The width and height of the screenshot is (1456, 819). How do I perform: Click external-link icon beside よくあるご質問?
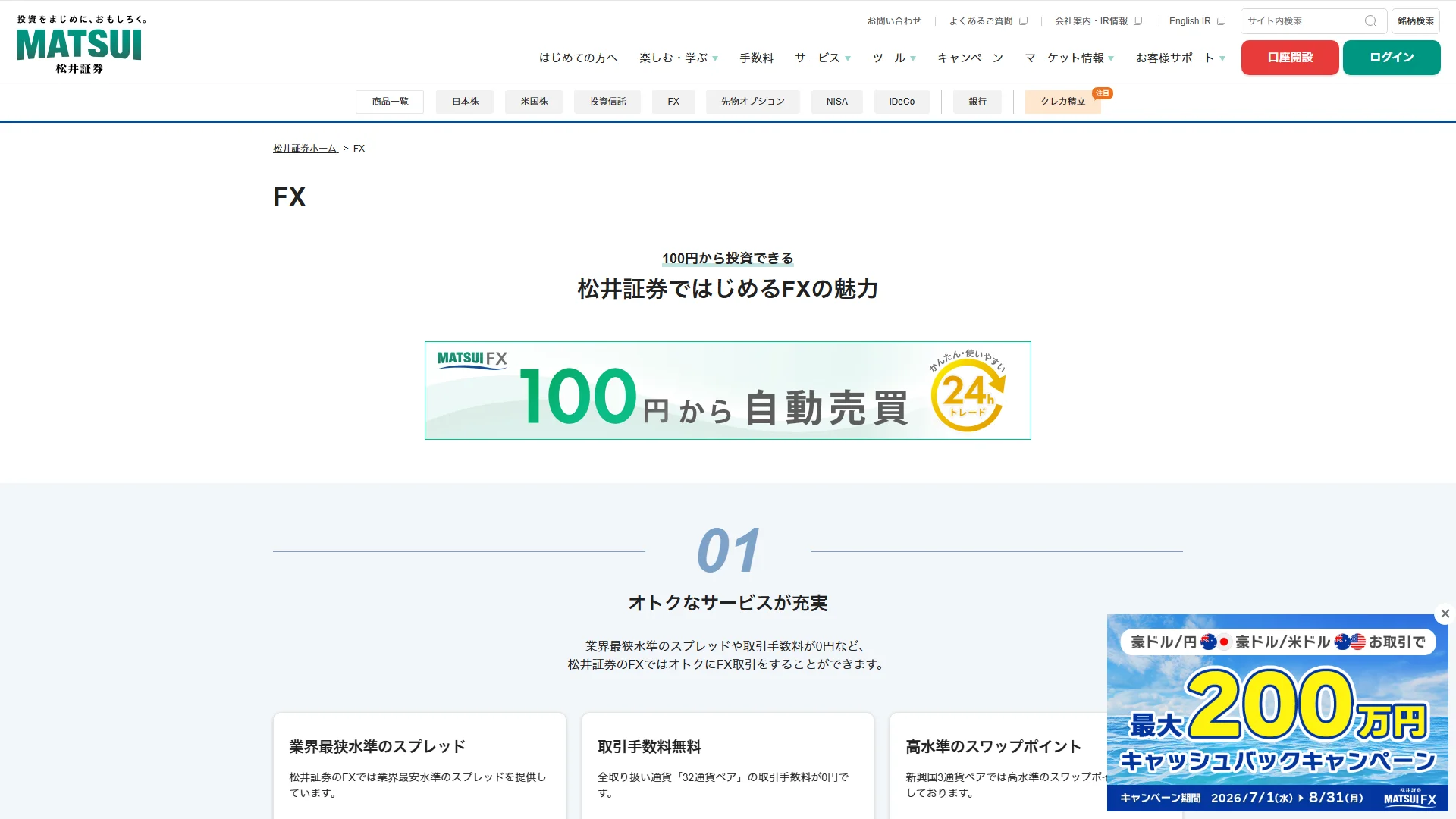tap(1023, 21)
